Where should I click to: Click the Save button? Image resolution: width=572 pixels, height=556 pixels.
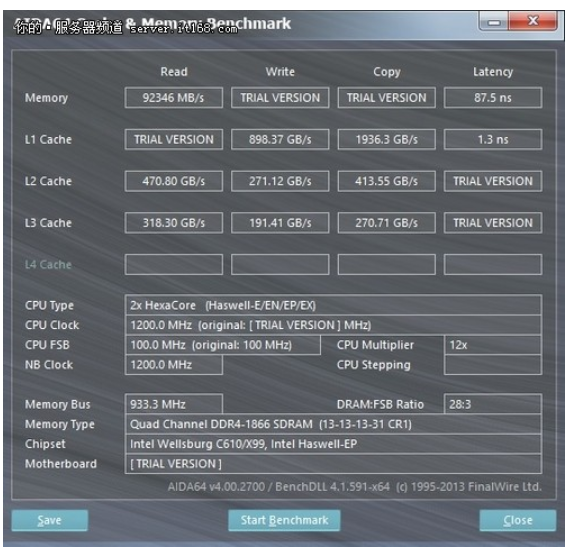tap(50, 520)
